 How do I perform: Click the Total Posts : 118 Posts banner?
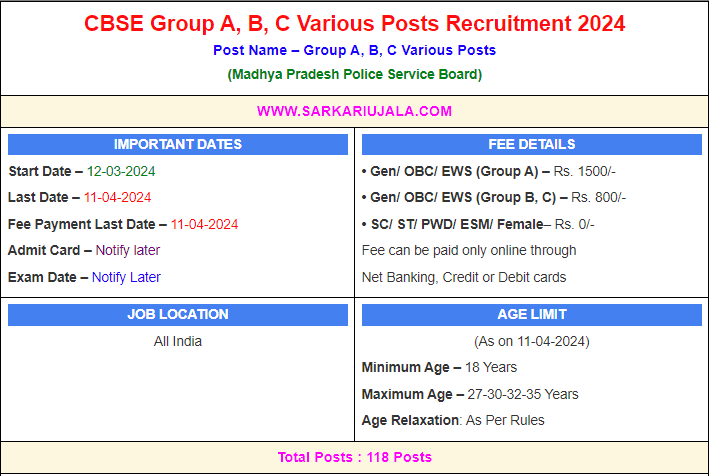pyautogui.click(x=354, y=457)
